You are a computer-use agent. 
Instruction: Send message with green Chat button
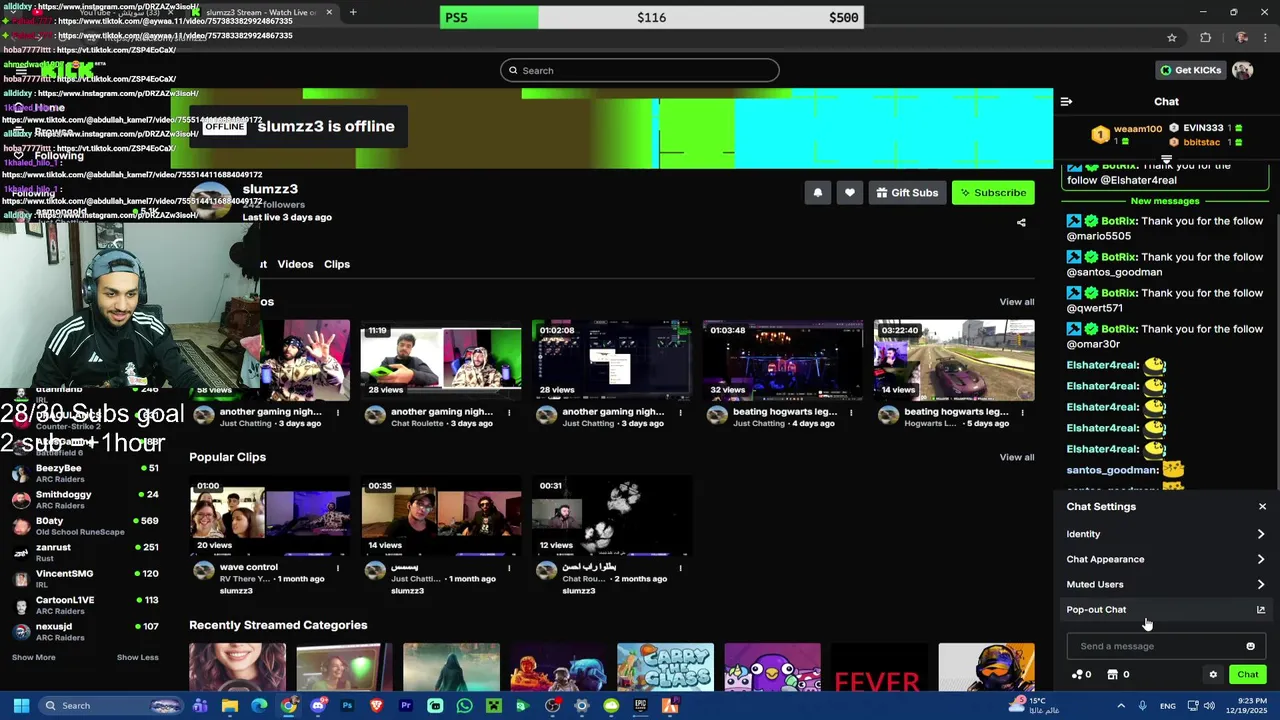point(1247,675)
